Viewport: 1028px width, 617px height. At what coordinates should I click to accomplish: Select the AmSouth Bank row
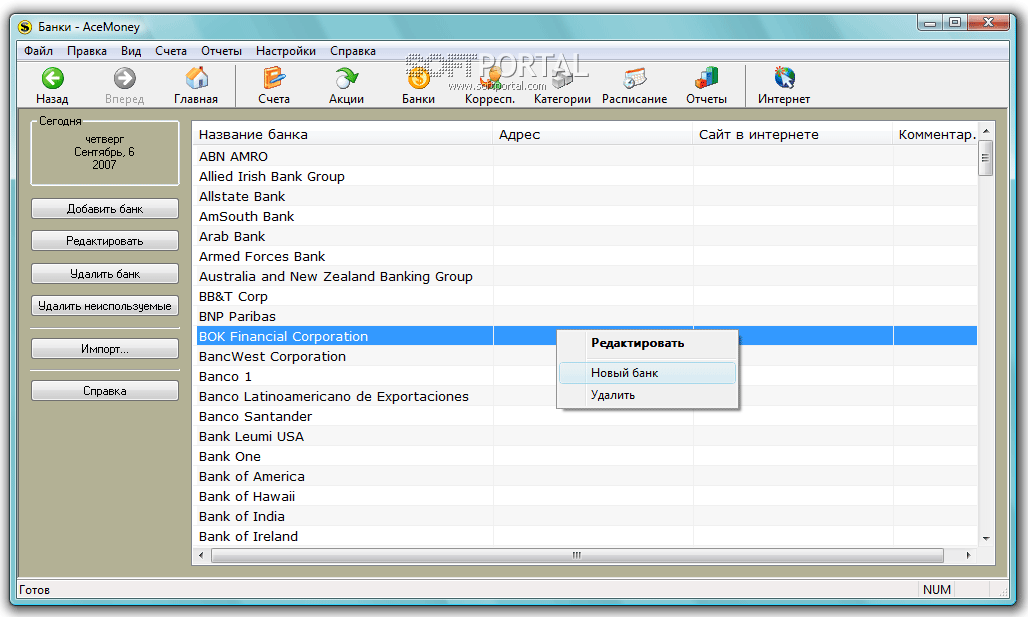(x=587, y=216)
